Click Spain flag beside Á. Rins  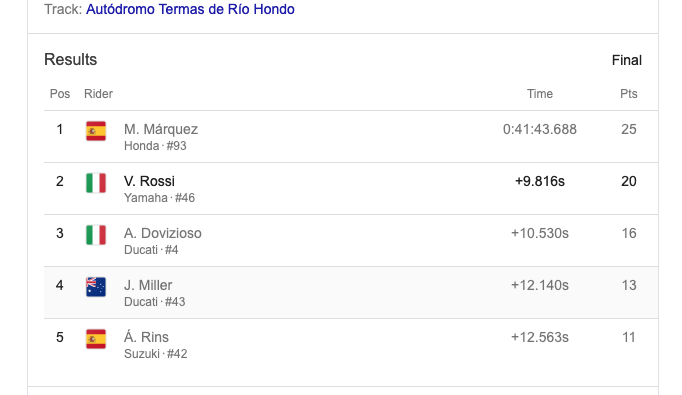click(96, 339)
